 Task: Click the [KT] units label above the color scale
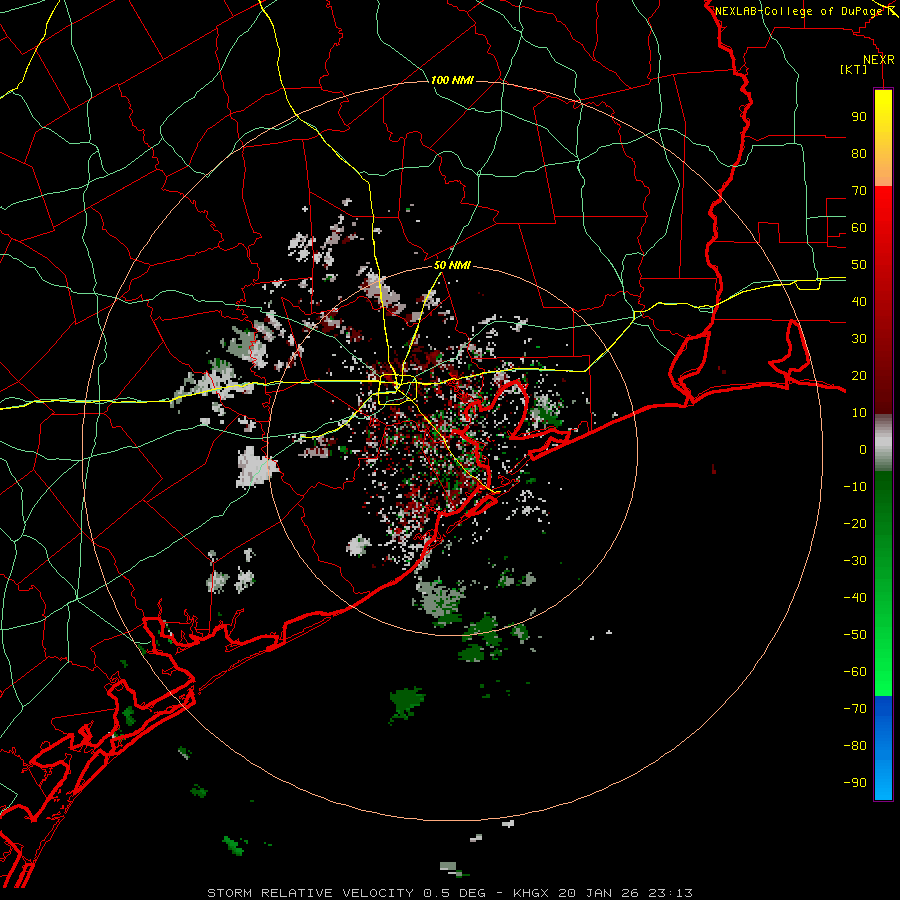coord(854,69)
